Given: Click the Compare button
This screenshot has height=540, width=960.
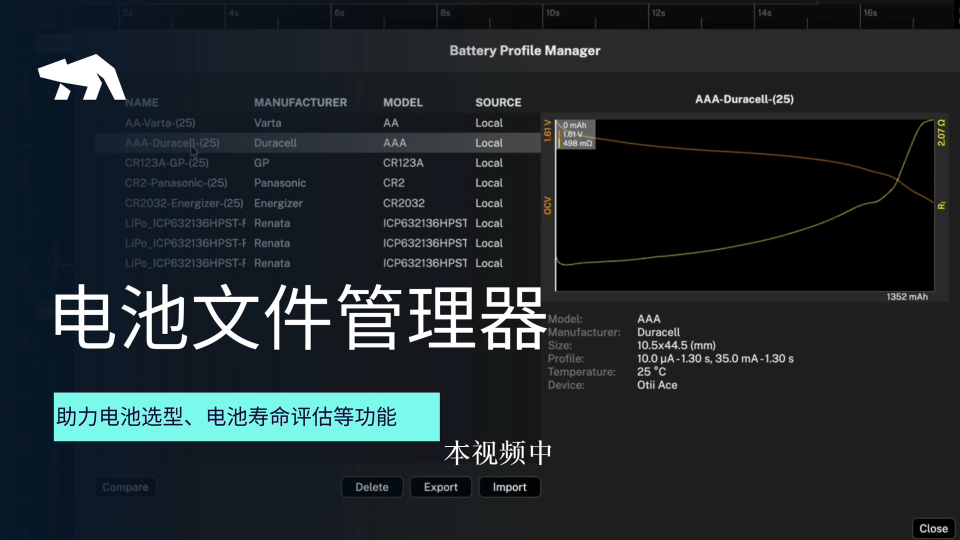Looking at the screenshot, I should pos(126,487).
